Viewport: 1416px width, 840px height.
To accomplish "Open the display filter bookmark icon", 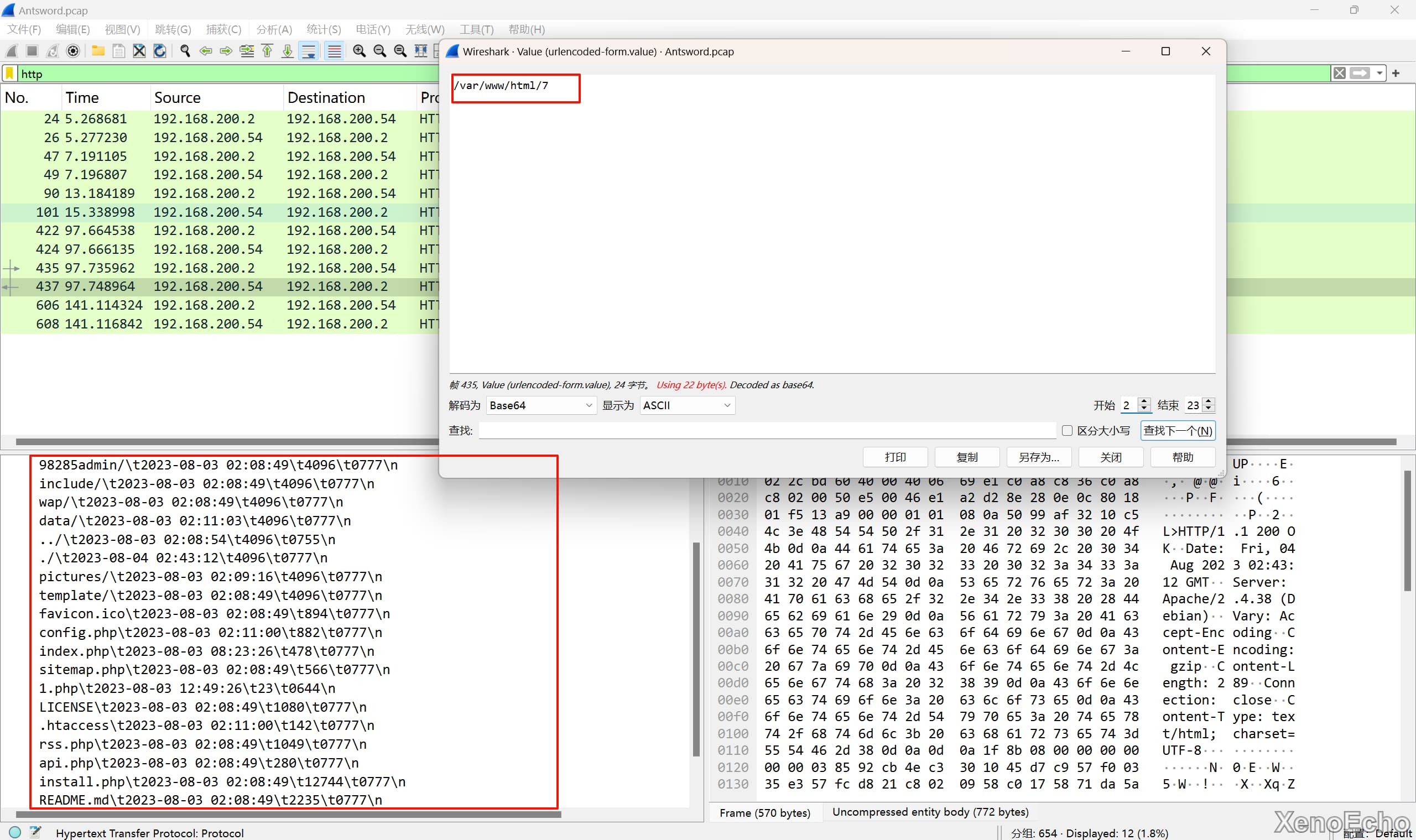I will 9,74.
